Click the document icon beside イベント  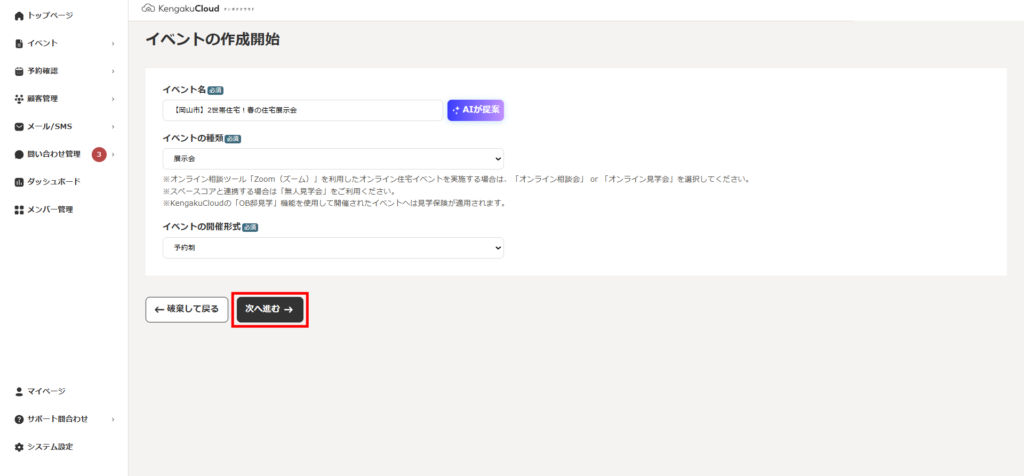point(19,44)
